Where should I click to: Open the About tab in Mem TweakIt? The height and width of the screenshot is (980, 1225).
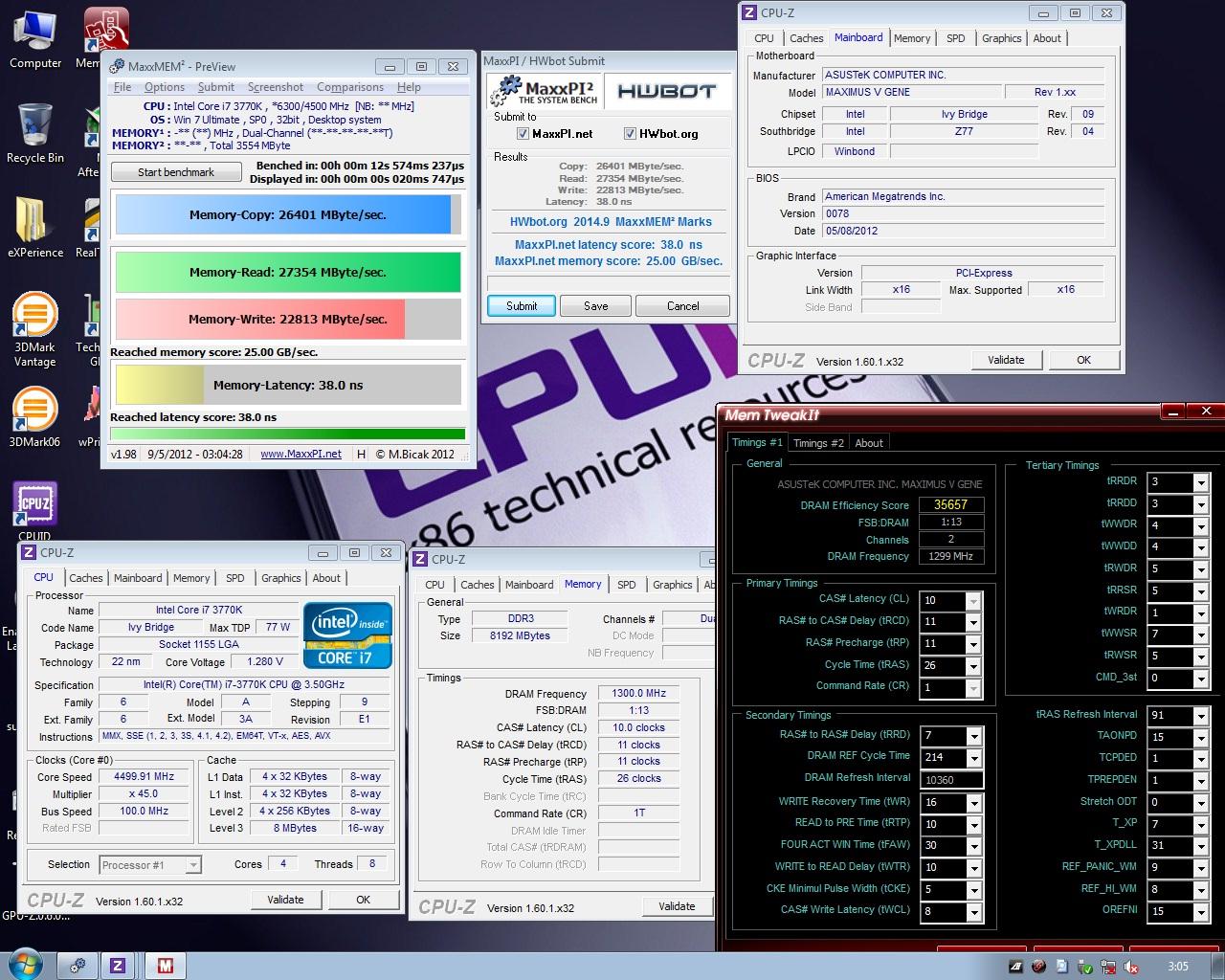click(869, 443)
